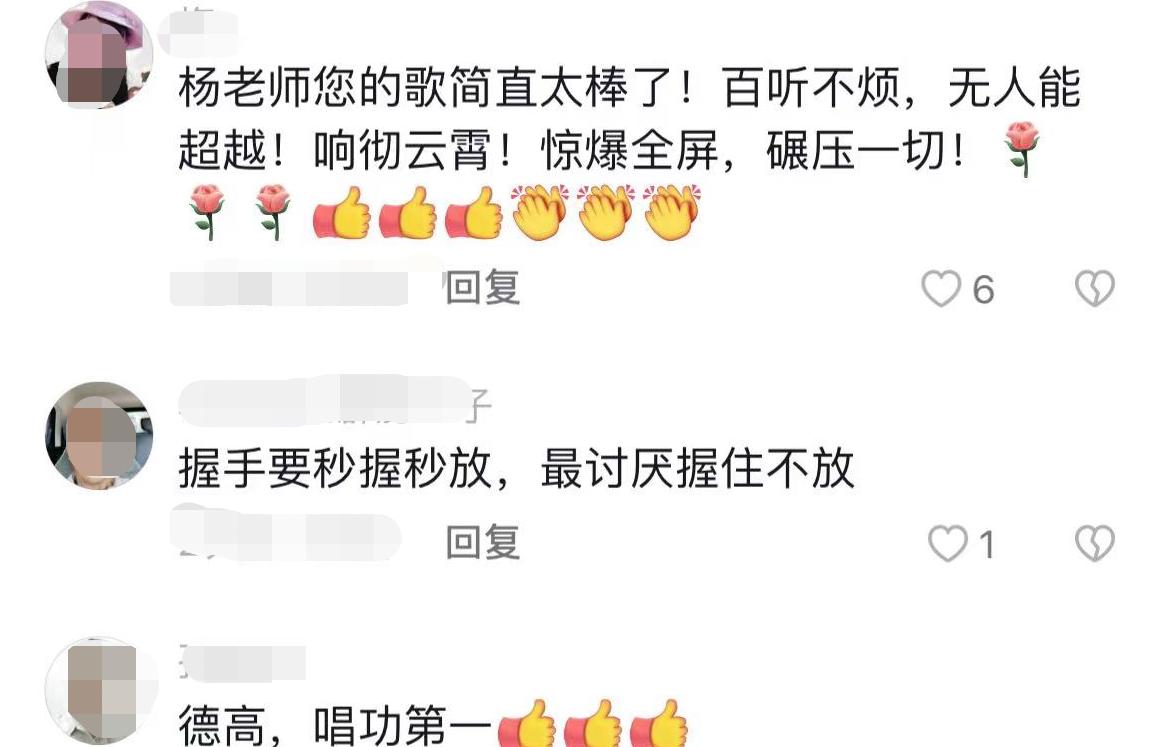Open first commenter's pink hat avatar

(x=99, y=56)
